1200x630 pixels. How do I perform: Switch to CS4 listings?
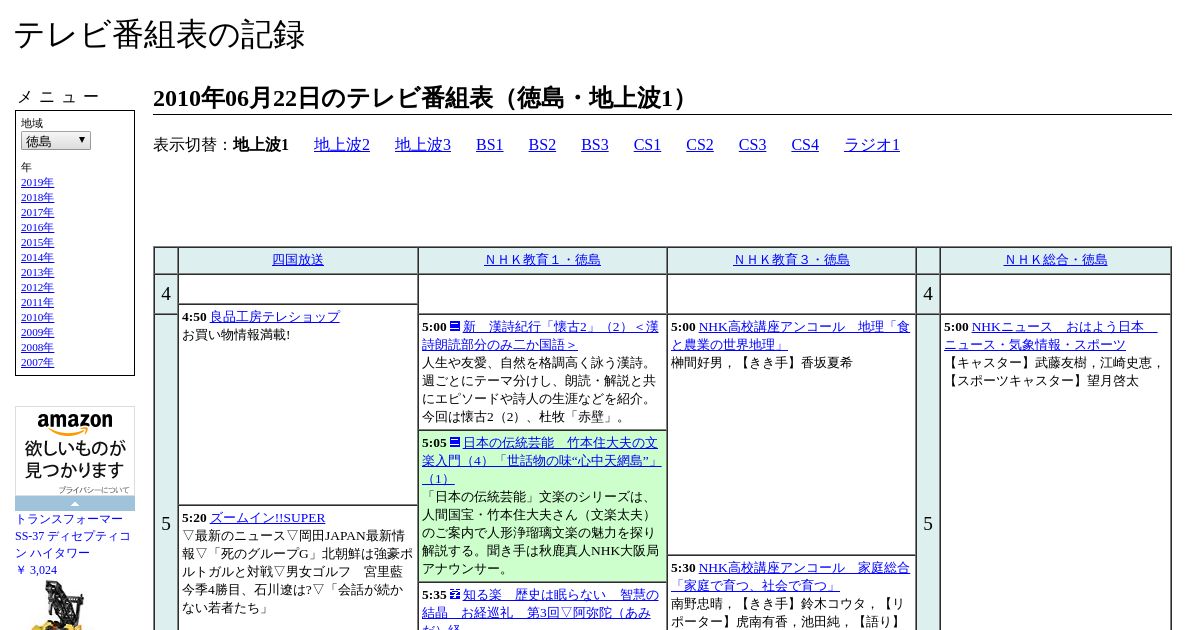(x=805, y=145)
